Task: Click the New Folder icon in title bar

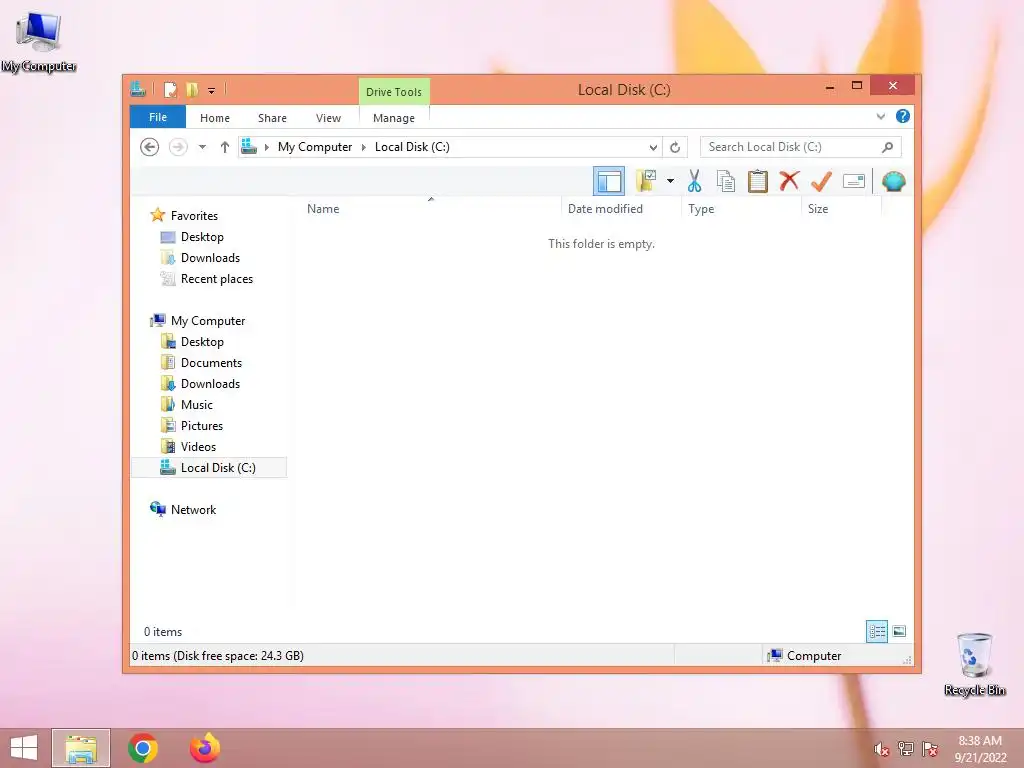Action: [x=192, y=90]
